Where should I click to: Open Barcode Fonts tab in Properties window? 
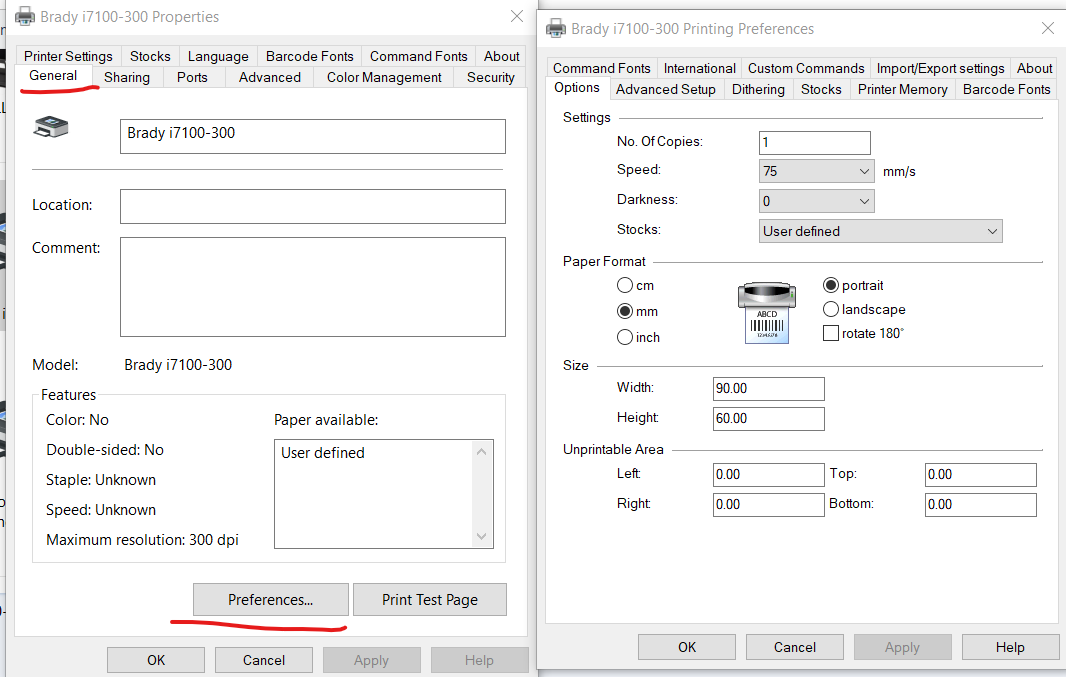310,56
